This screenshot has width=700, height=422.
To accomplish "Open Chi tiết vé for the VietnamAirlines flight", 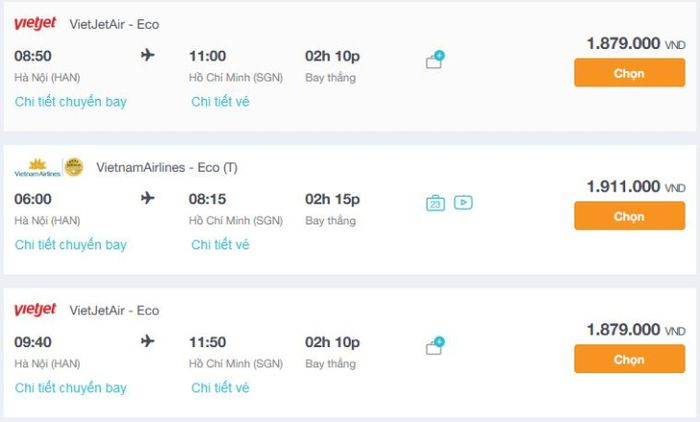I will tap(220, 244).
